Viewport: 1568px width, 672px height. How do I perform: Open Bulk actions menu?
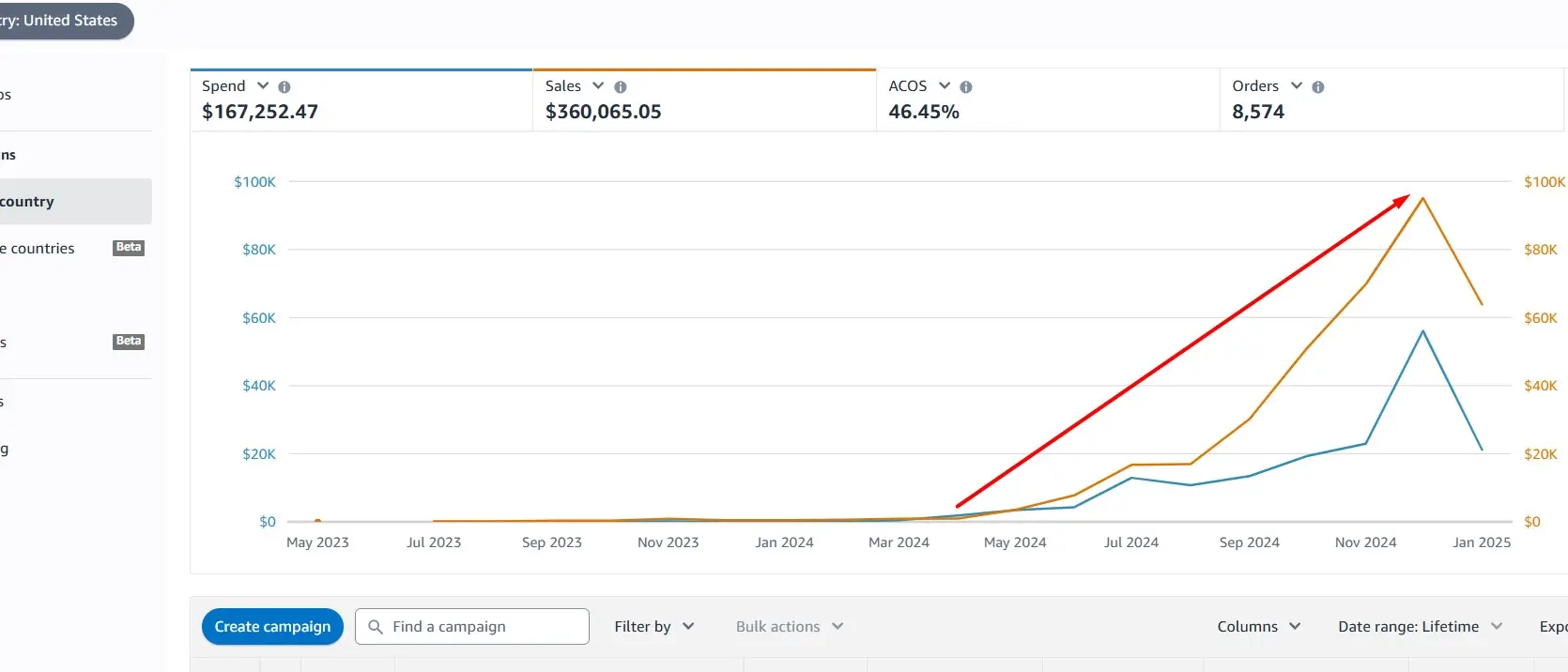click(x=790, y=626)
